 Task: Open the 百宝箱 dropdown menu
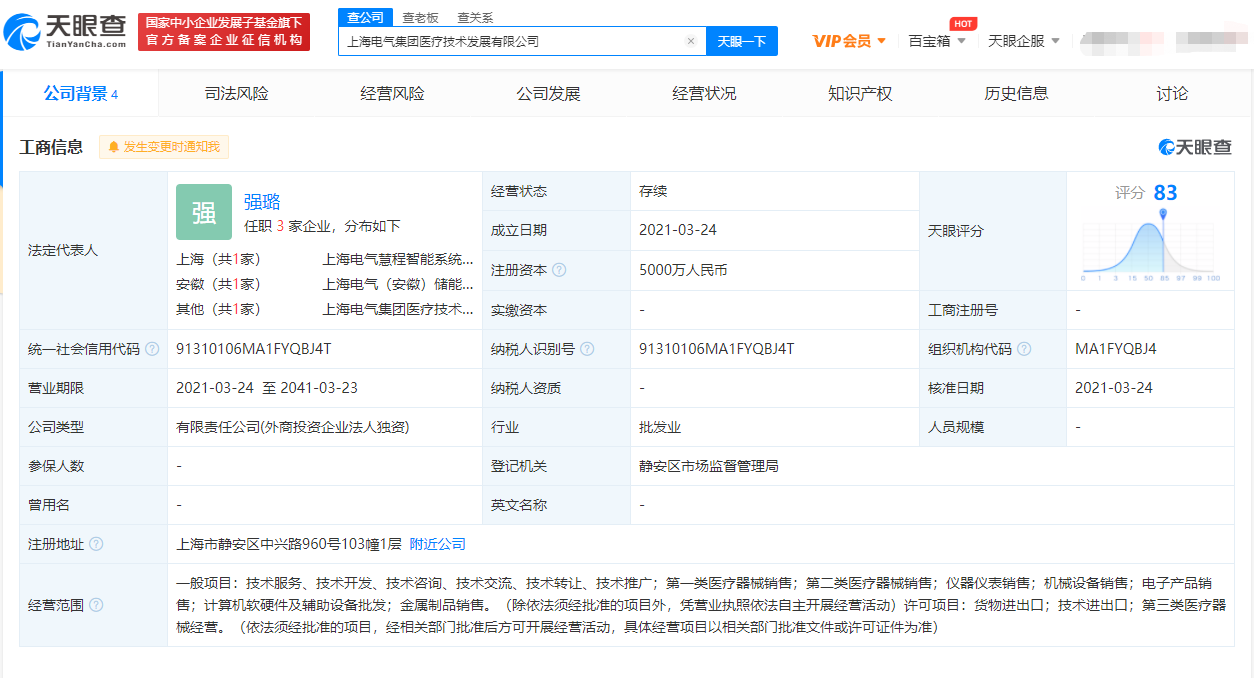tap(937, 41)
